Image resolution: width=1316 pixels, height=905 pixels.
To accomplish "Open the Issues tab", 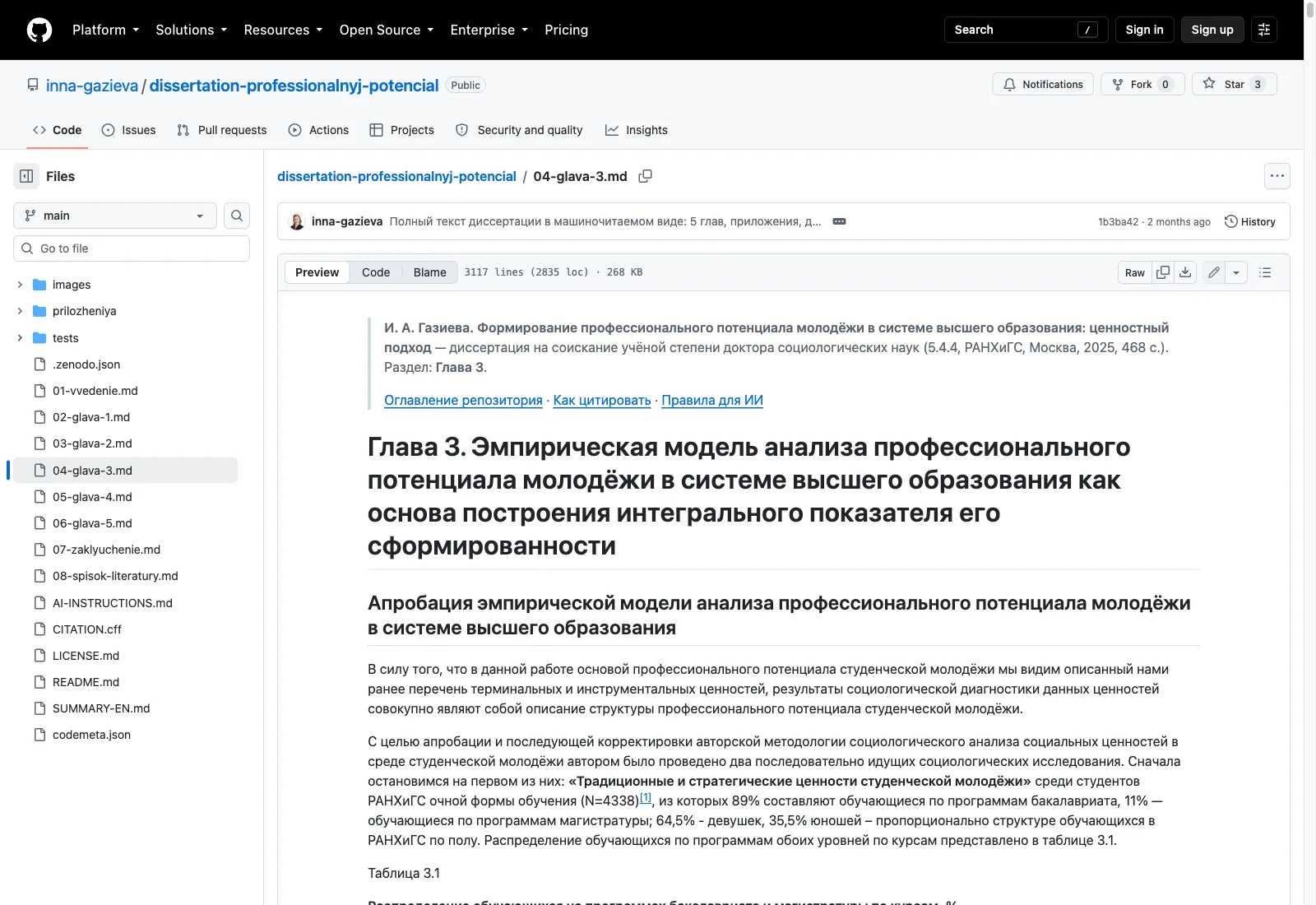I will pyautogui.click(x=128, y=130).
